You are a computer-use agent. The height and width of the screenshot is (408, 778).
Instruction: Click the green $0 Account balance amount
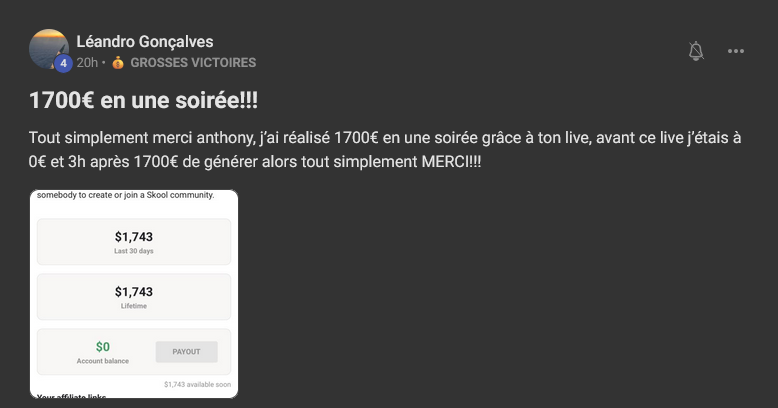pos(103,346)
